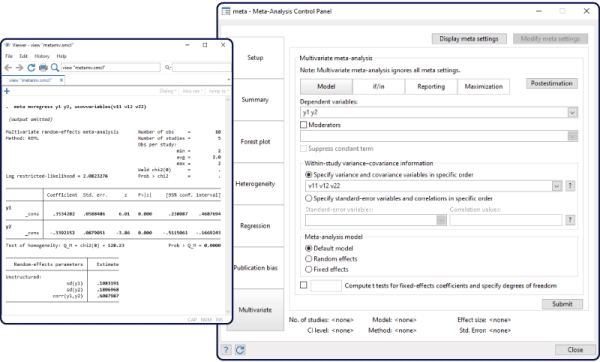Click the Back arrow in Viewer toolbar
Screen dimensions: 600x362
tap(8, 68)
